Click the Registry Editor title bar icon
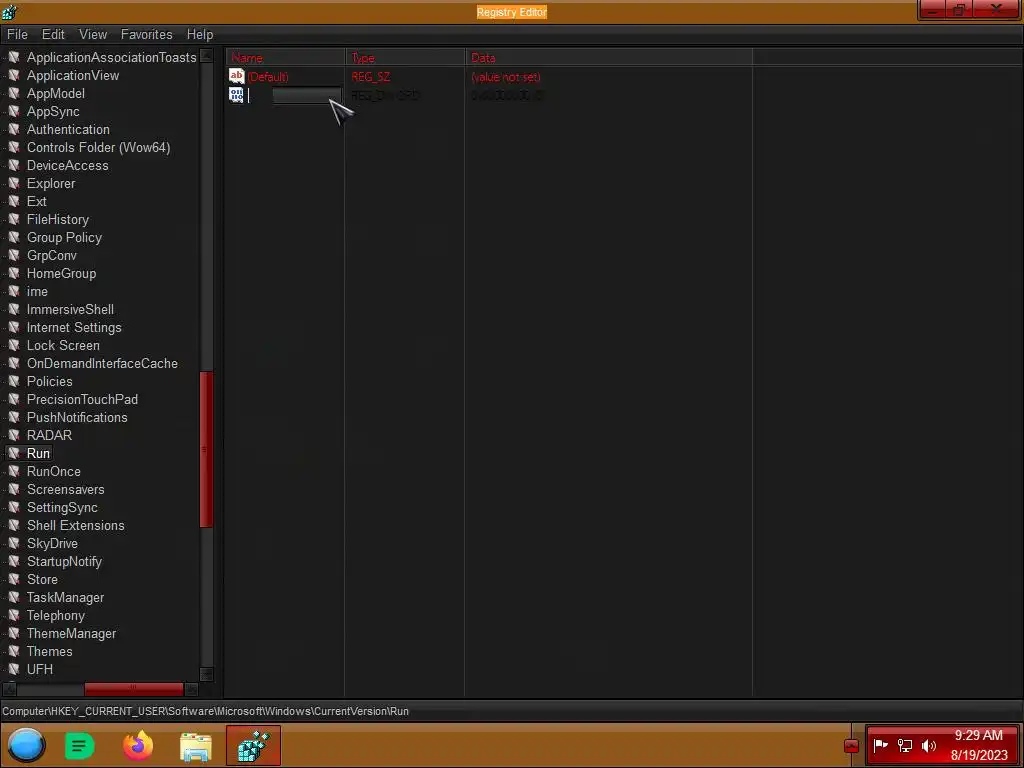The width and height of the screenshot is (1024, 768). tap(10, 11)
